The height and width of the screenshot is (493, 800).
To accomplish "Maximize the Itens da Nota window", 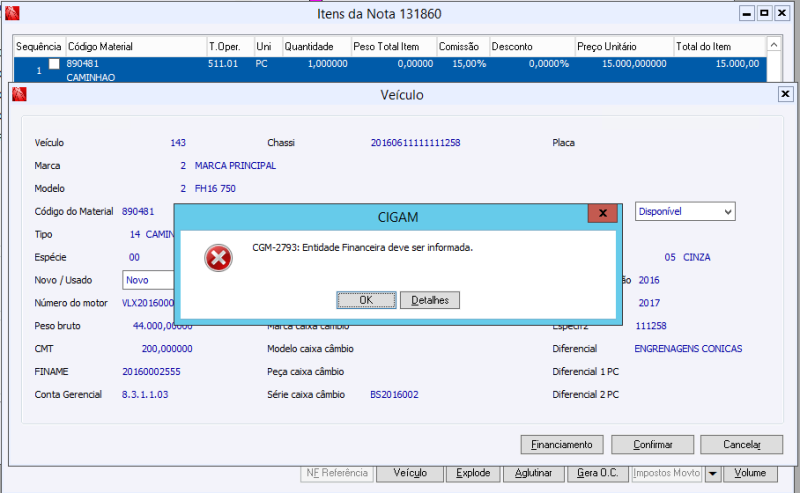I will pyautogui.click(x=764, y=13).
